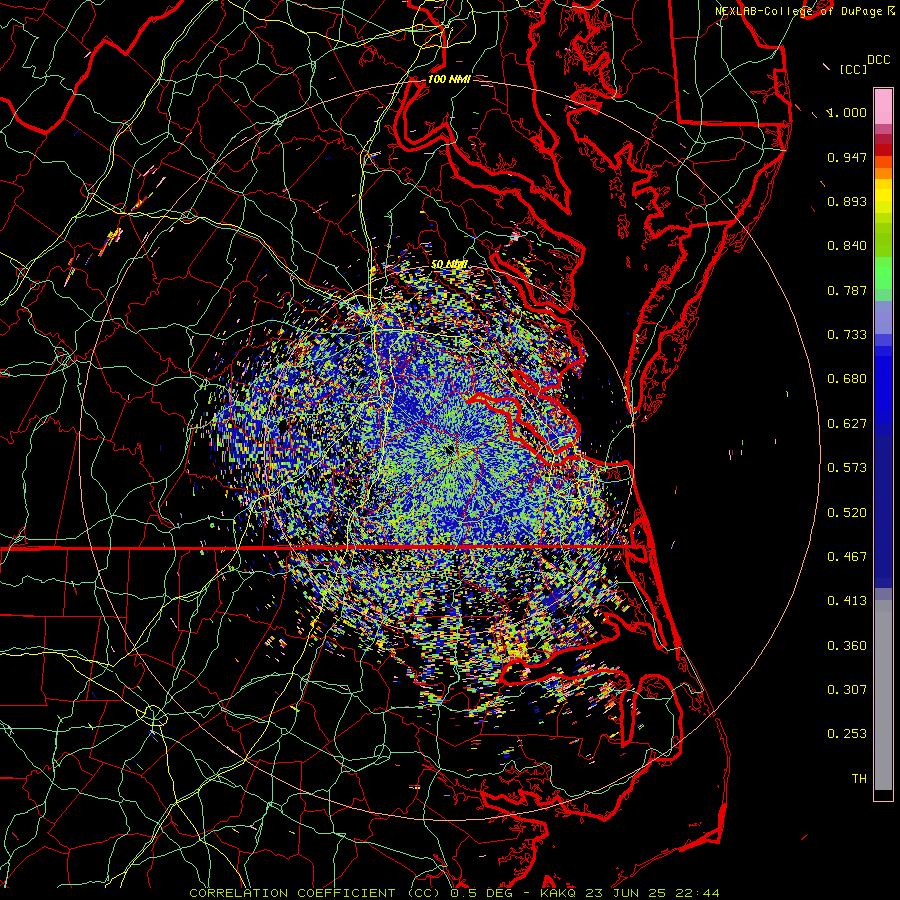Click the 1.000 value on the color scale
This screenshot has width=900, height=900.
pyautogui.click(x=847, y=112)
